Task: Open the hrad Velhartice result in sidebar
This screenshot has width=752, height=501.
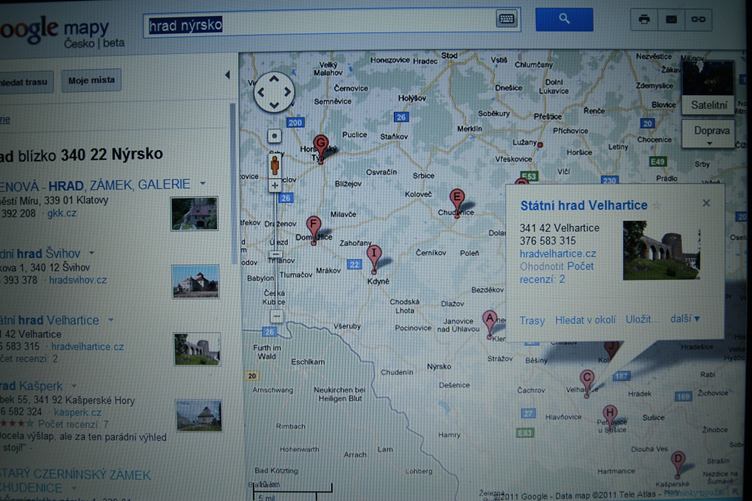Action: click(x=49, y=320)
